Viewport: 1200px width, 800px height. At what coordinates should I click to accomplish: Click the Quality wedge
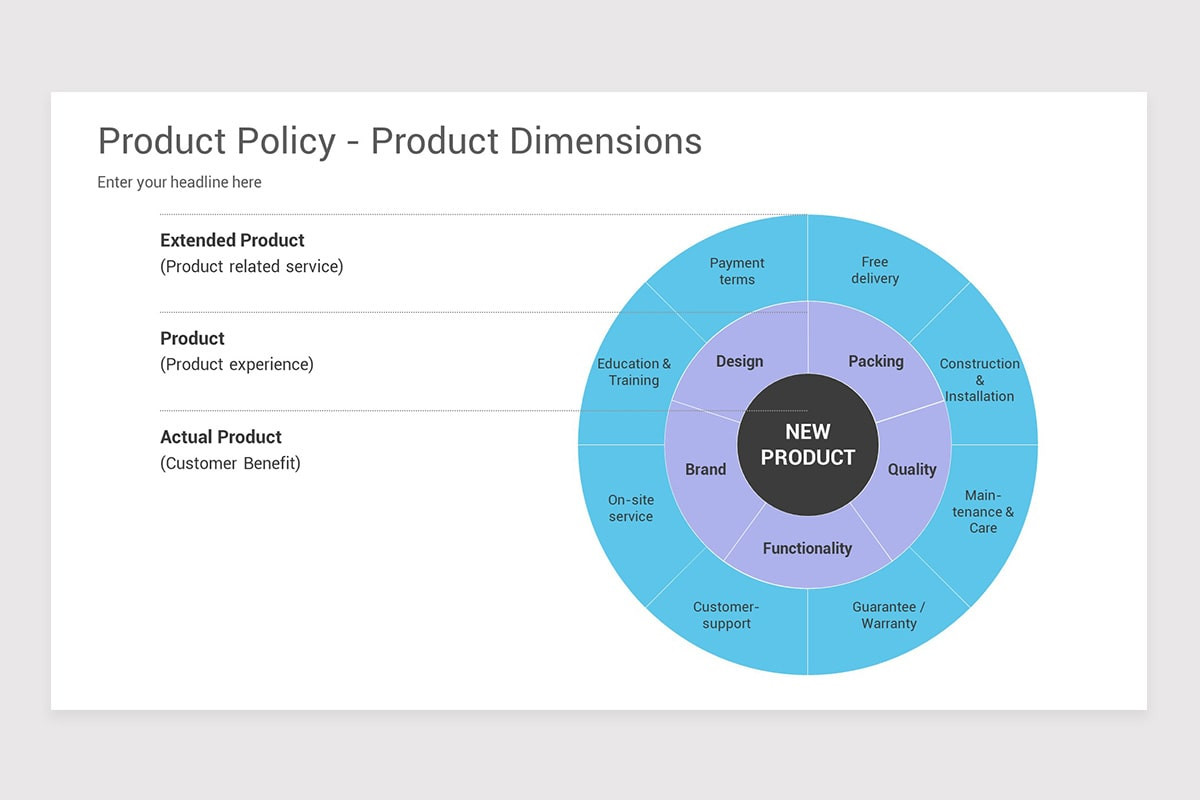pyautogui.click(x=912, y=469)
